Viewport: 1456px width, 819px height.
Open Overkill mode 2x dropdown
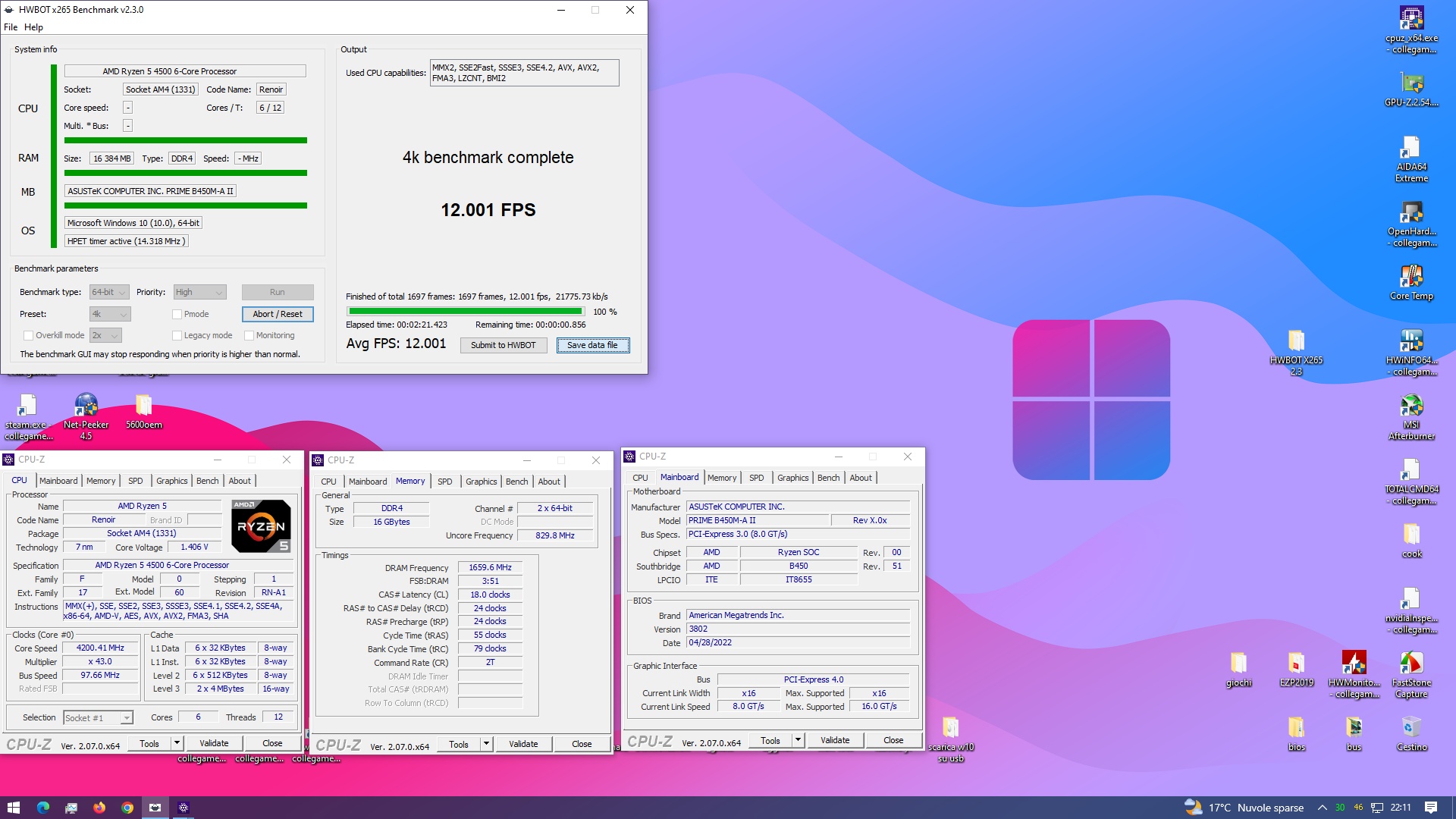pos(105,335)
